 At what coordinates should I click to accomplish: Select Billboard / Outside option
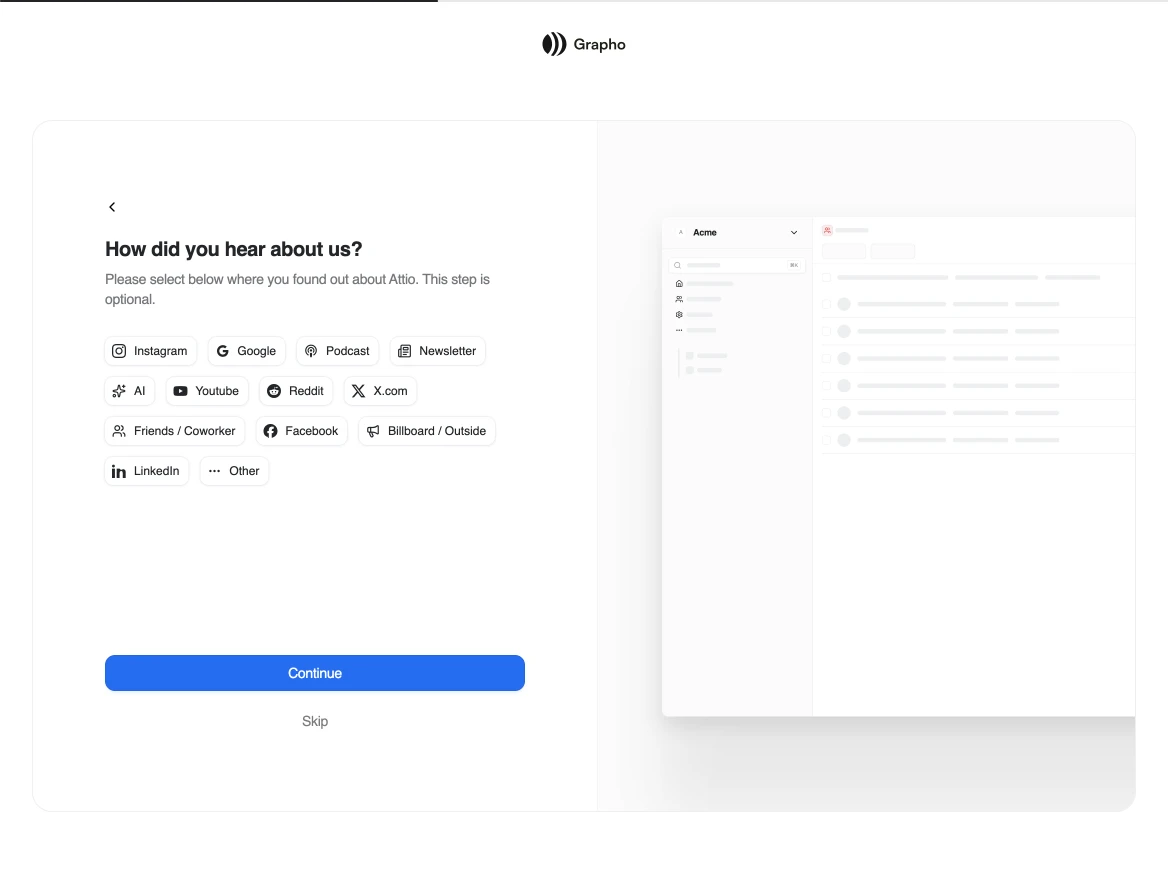tap(426, 431)
